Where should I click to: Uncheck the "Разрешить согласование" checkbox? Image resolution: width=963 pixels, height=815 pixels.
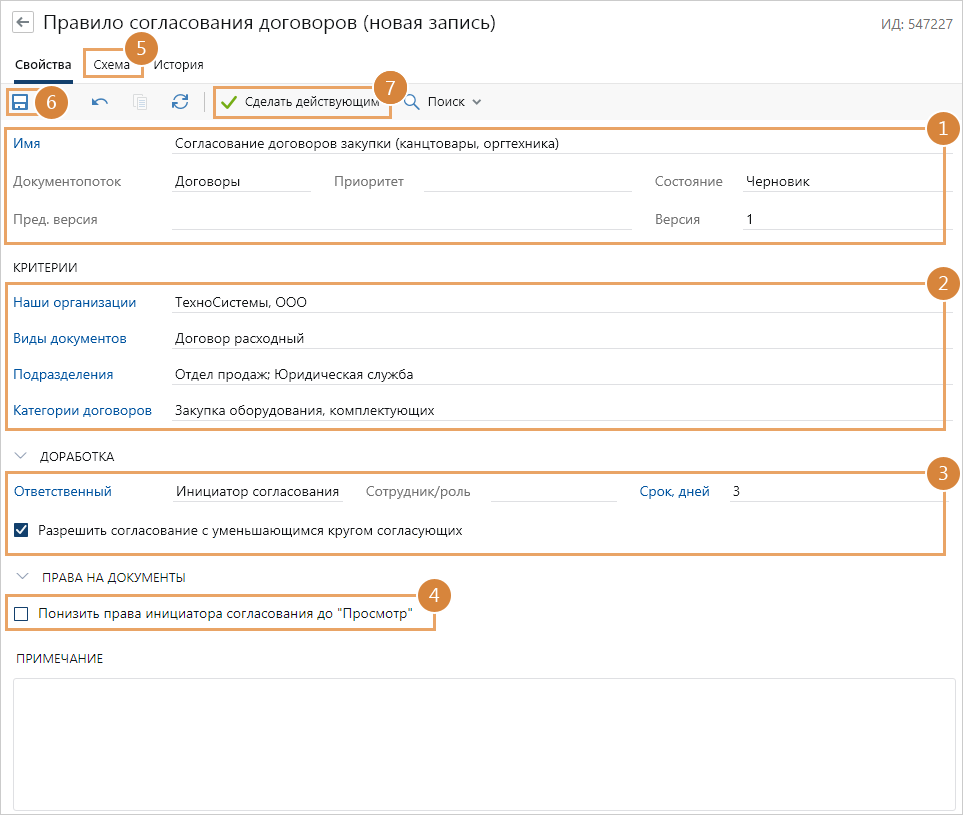[x=22, y=531]
